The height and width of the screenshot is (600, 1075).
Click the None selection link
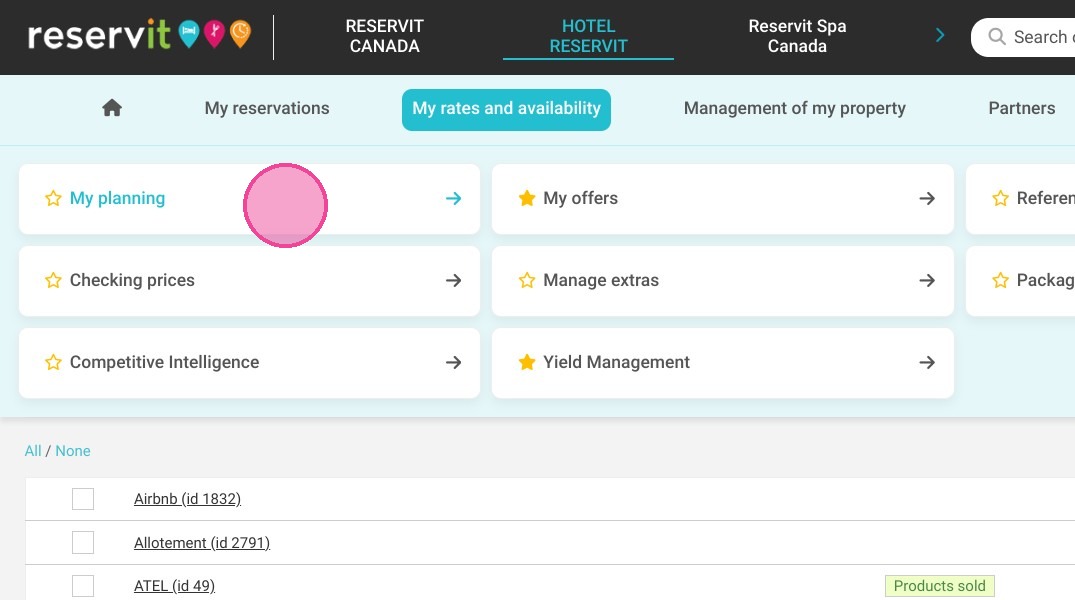[73, 451]
